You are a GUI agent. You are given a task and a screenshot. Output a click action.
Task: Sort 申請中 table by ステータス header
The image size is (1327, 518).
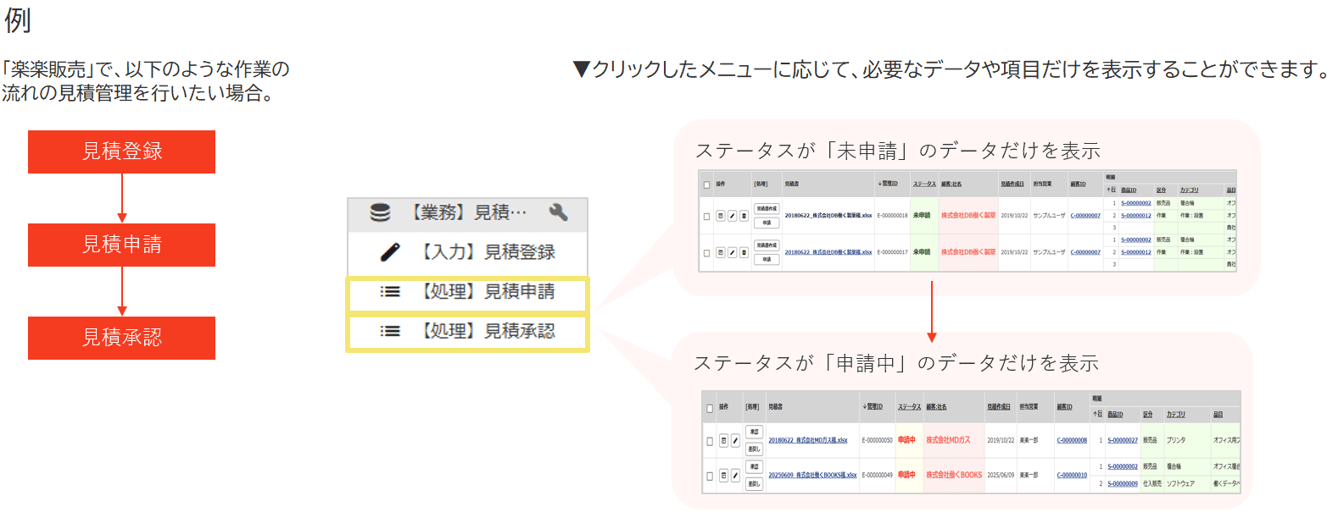pos(909,407)
